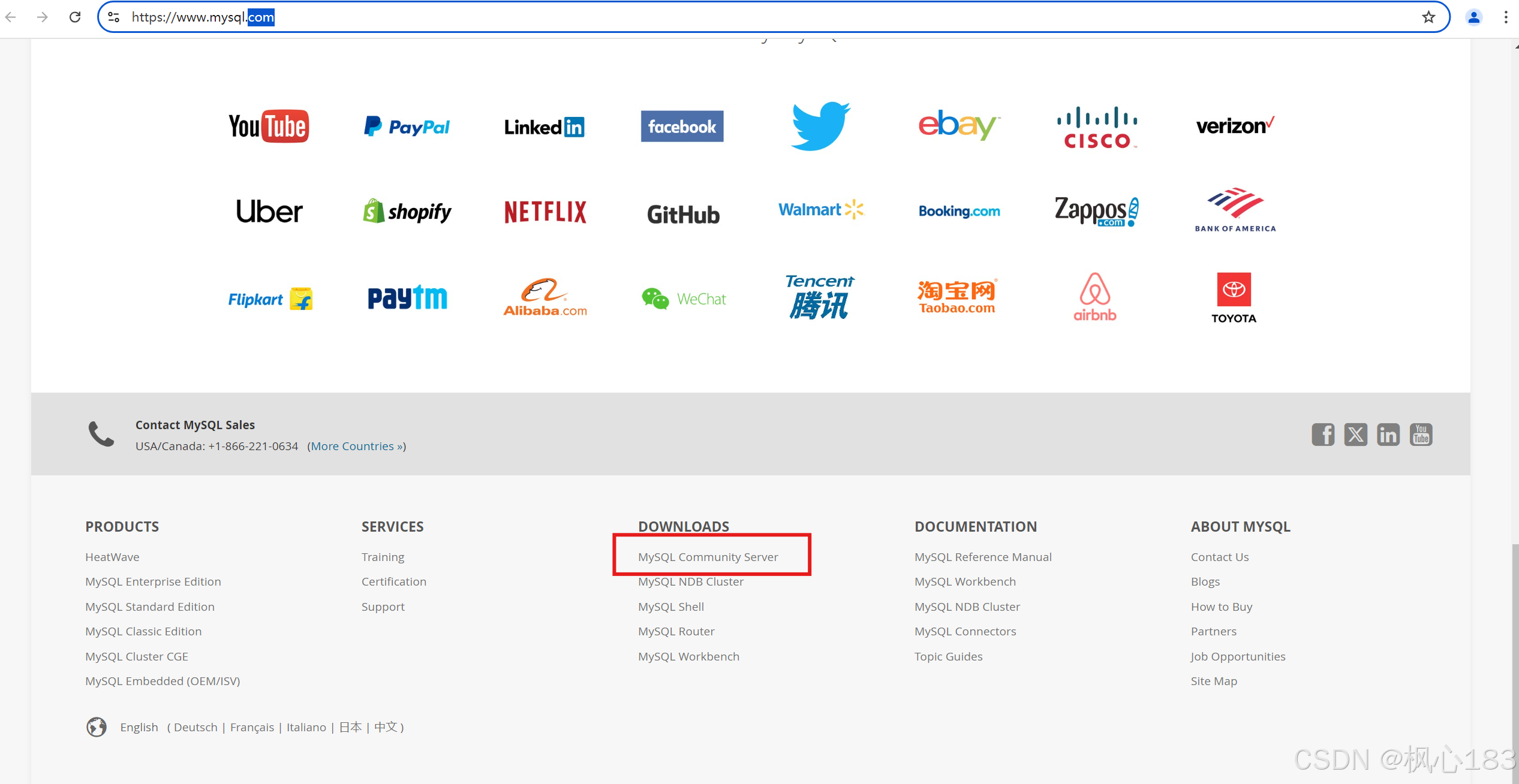Screen dimensions: 1519x784
Task: Click the HeatWave product link
Action: click(112, 557)
